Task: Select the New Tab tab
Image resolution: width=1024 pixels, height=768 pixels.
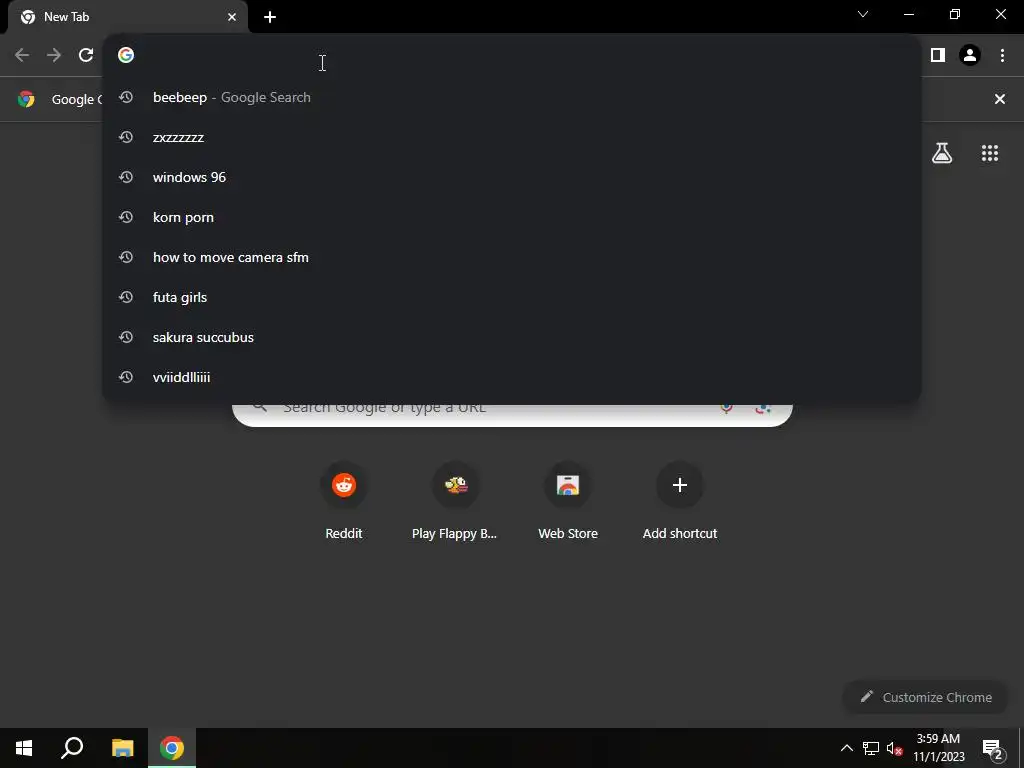Action: tap(128, 17)
